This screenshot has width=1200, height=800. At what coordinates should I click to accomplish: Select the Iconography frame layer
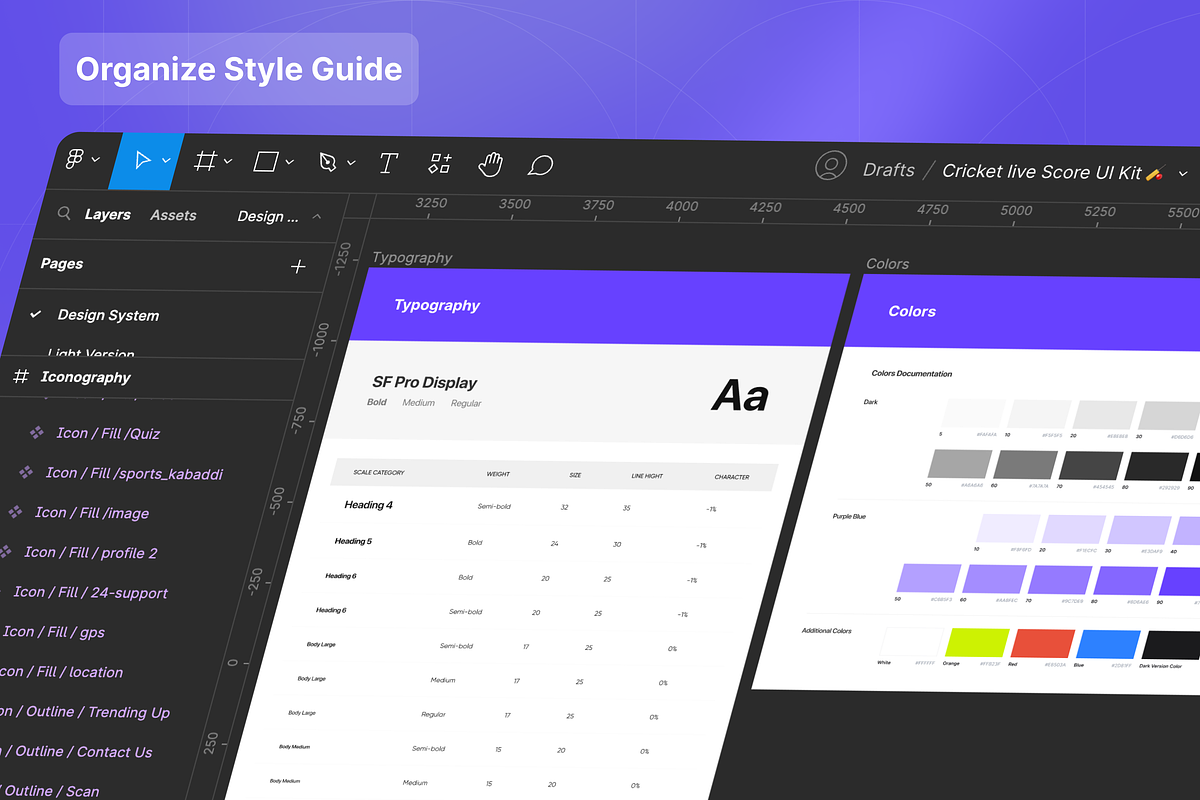86,377
